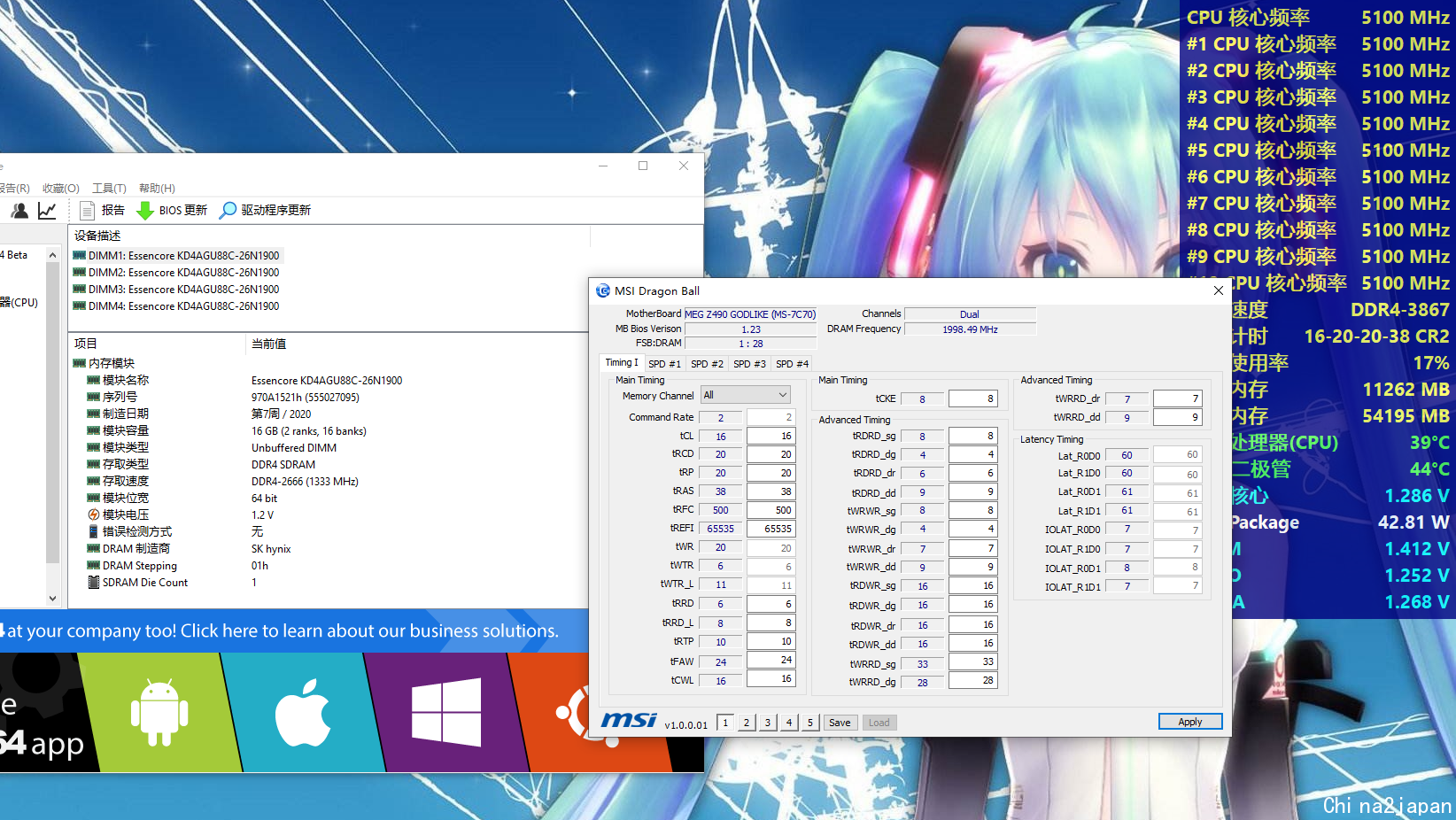Screen dimensions: 1456x820
Task: Click the tCL editable value field
Action: pyautogui.click(x=771, y=436)
